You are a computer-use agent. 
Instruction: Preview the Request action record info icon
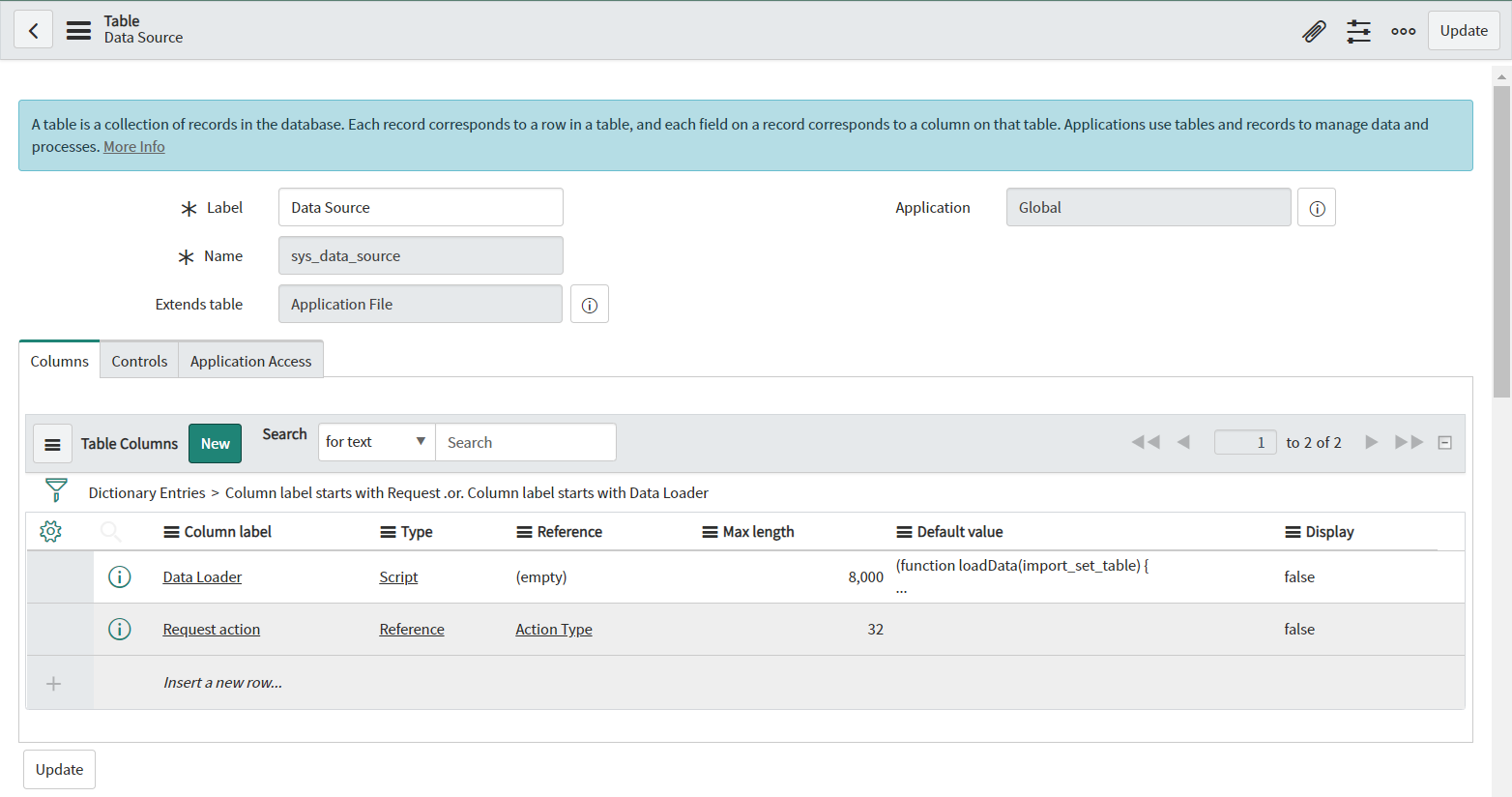(x=119, y=630)
